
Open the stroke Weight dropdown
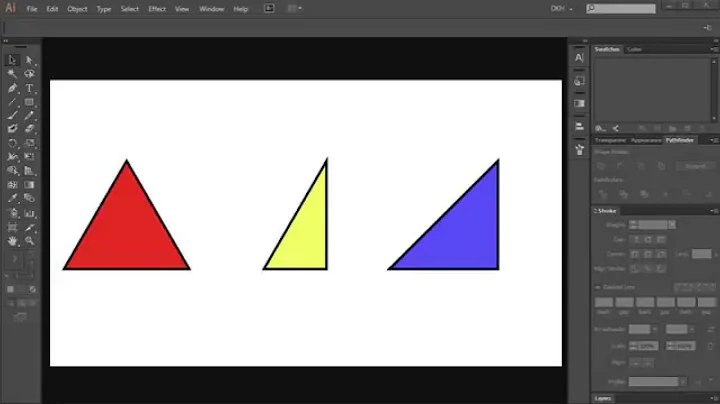click(672, 224)
